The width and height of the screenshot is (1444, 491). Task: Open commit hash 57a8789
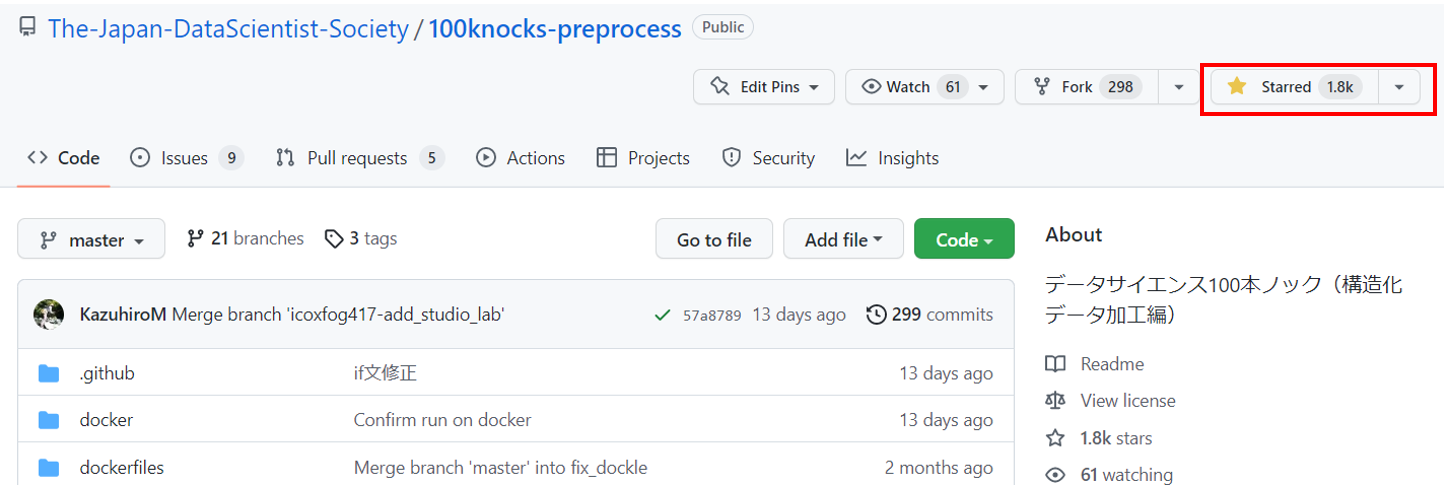(x=712, y=315)
